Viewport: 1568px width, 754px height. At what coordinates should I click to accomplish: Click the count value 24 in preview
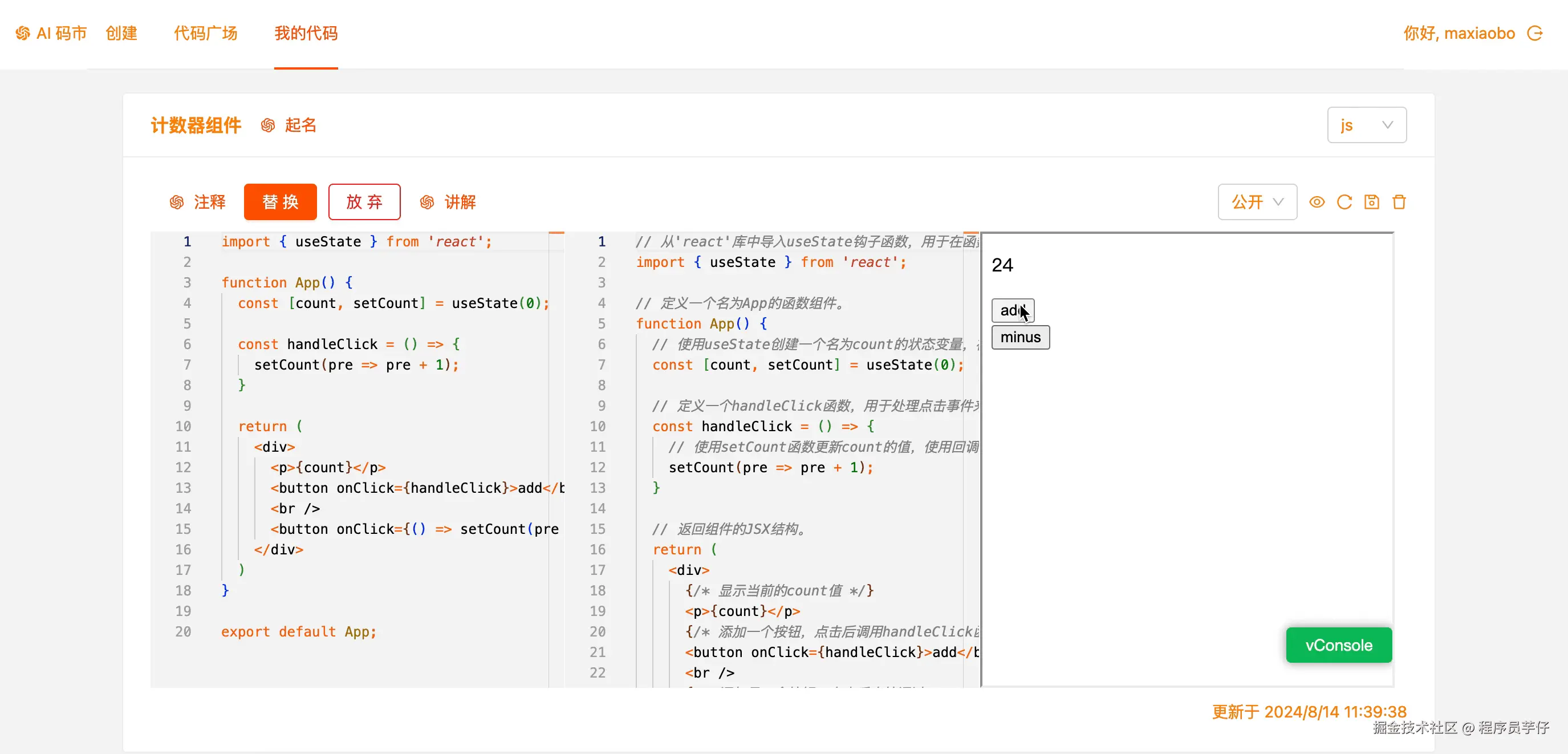pyautogui.click(x=1002, y=265)
